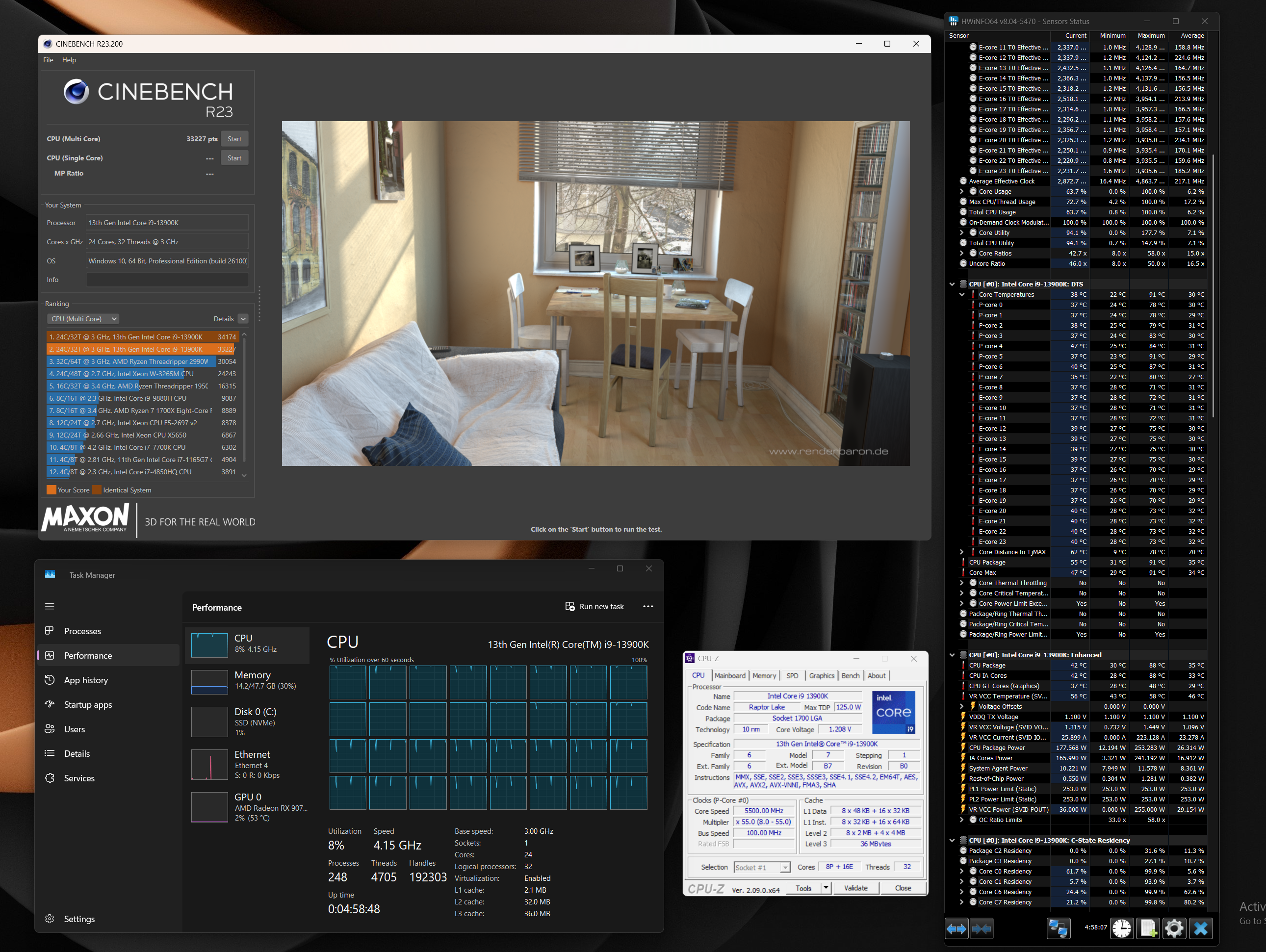
Task: Open Services page in Task Manager
Action: (x=109, y=778)
